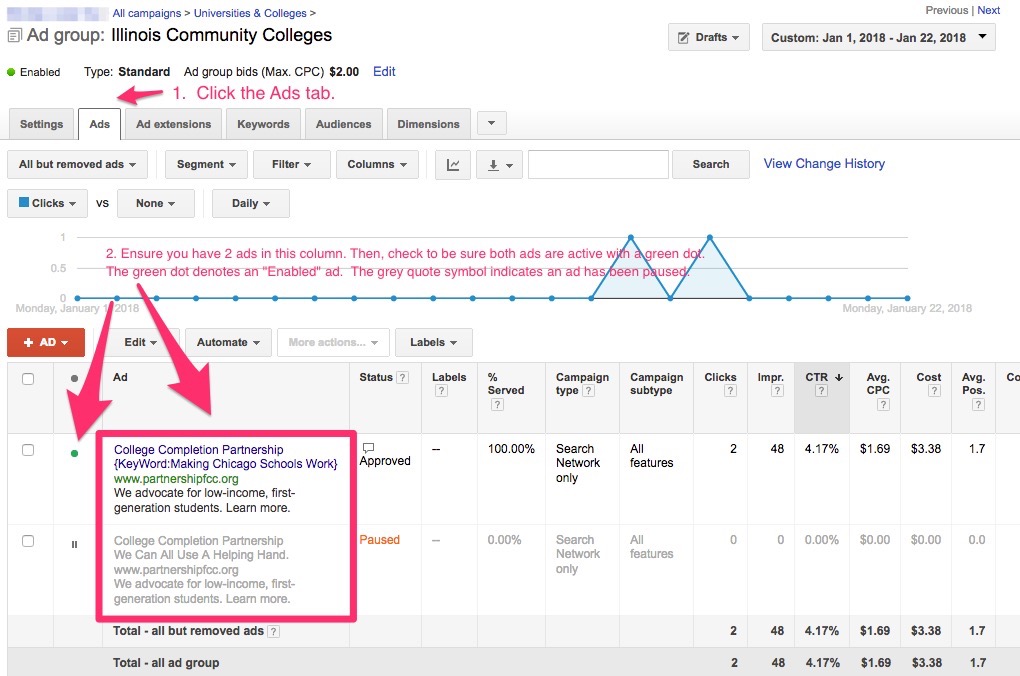Expand the Segment dropdown
Screen dimensions: 1020x676
206,165
